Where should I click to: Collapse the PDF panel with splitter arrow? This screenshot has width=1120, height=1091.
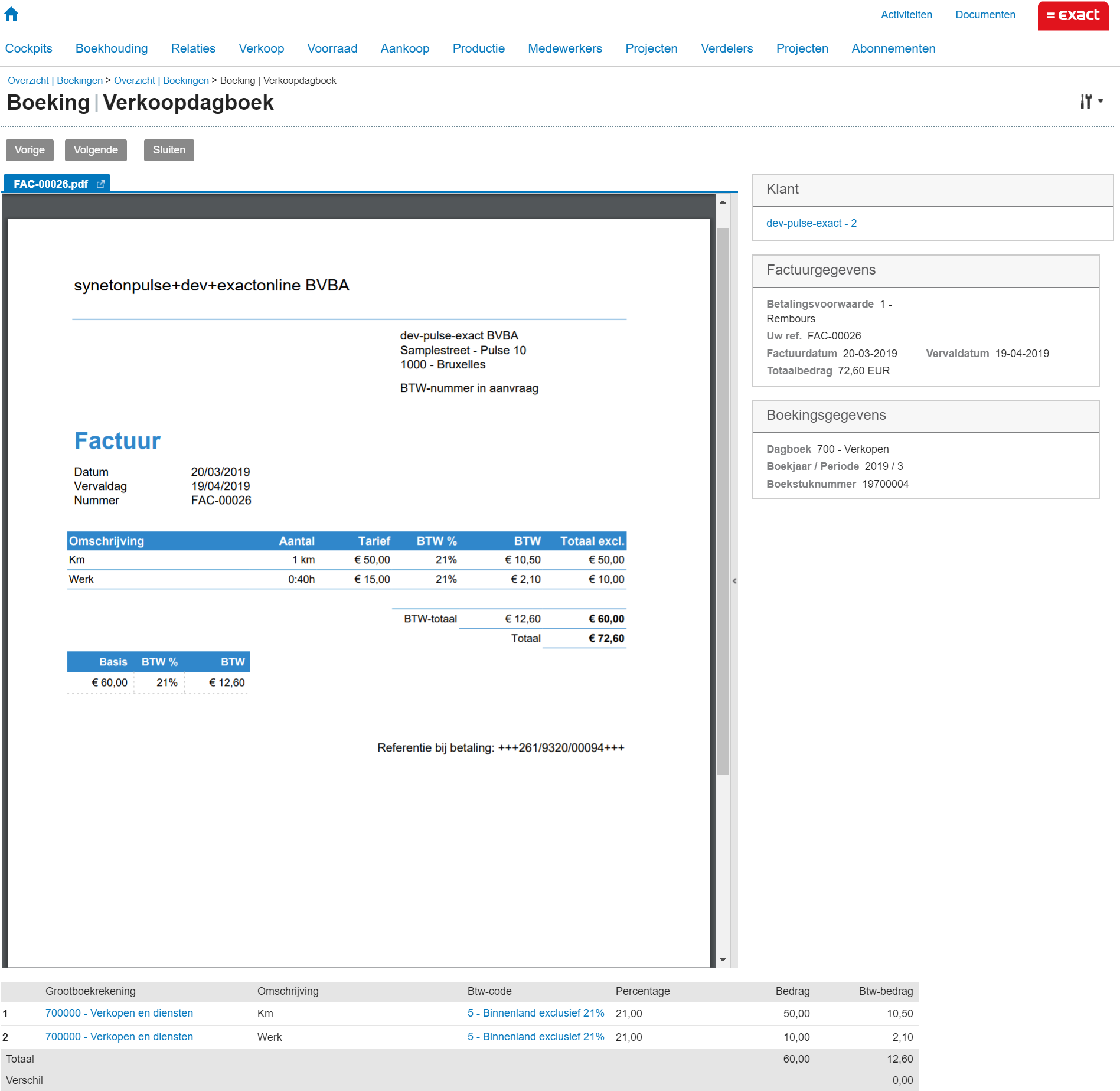[734, 581]
